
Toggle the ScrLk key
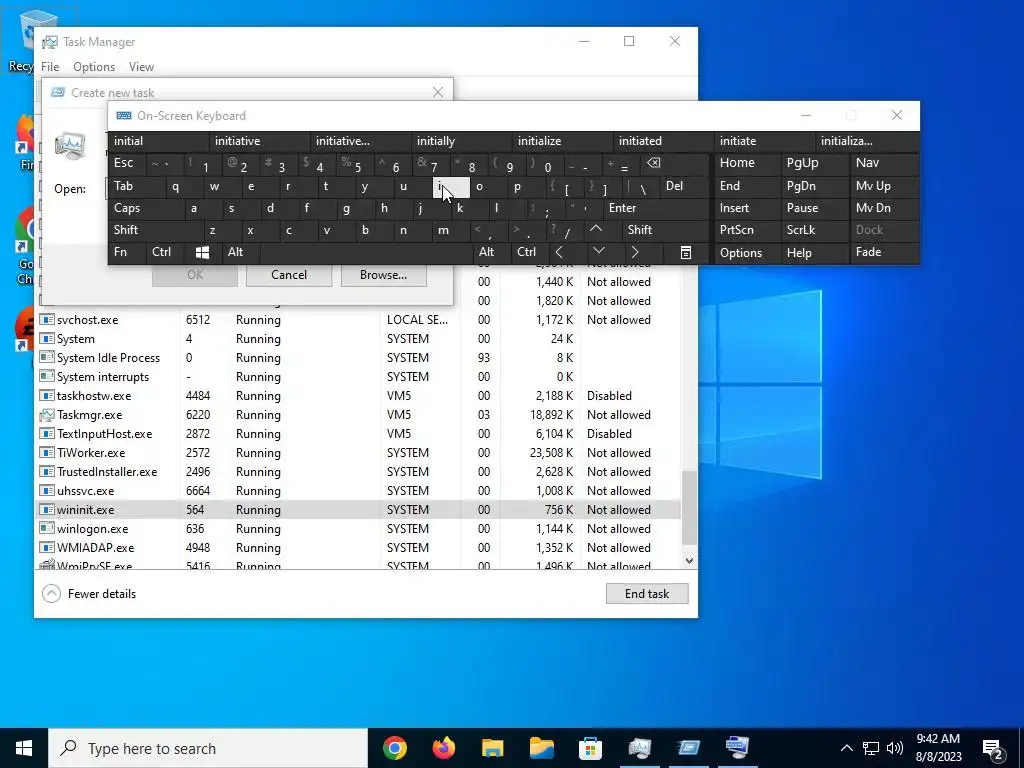pyautogui.click(x=814, y=230)
